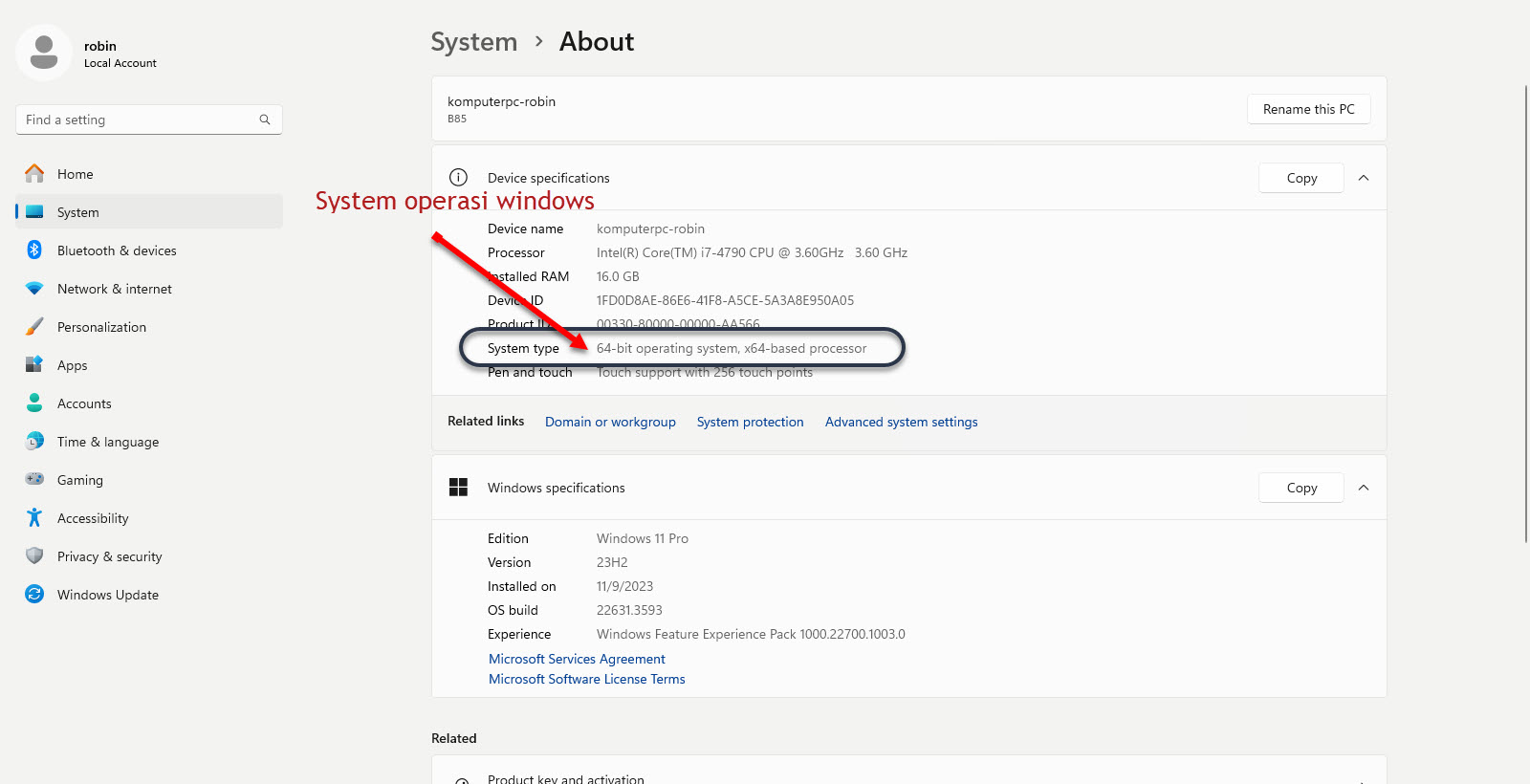Go to Accounts settings

coord(84,403)
